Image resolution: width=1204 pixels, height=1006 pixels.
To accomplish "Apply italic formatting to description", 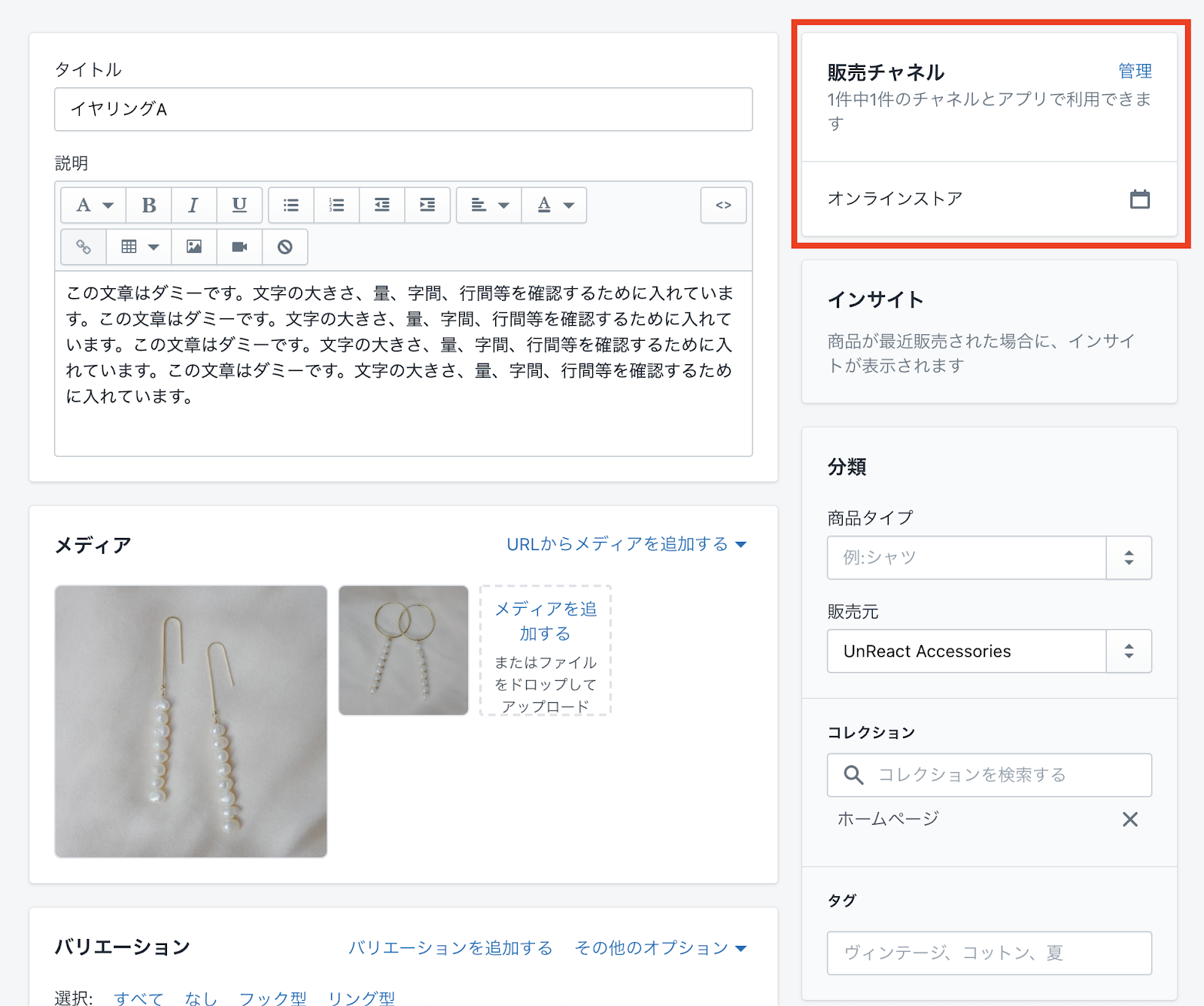I will [x=193, y=205].
